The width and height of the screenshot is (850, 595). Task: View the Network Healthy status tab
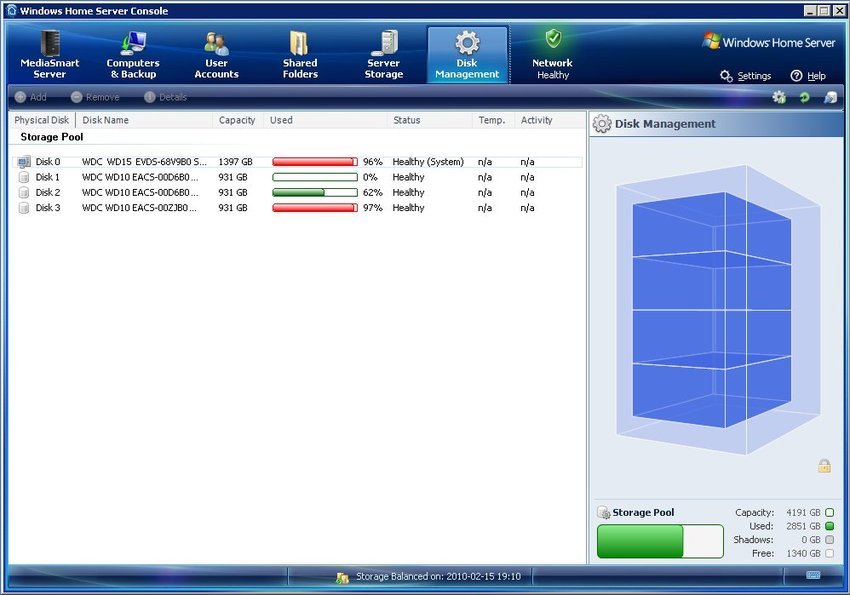click(552, 55)
